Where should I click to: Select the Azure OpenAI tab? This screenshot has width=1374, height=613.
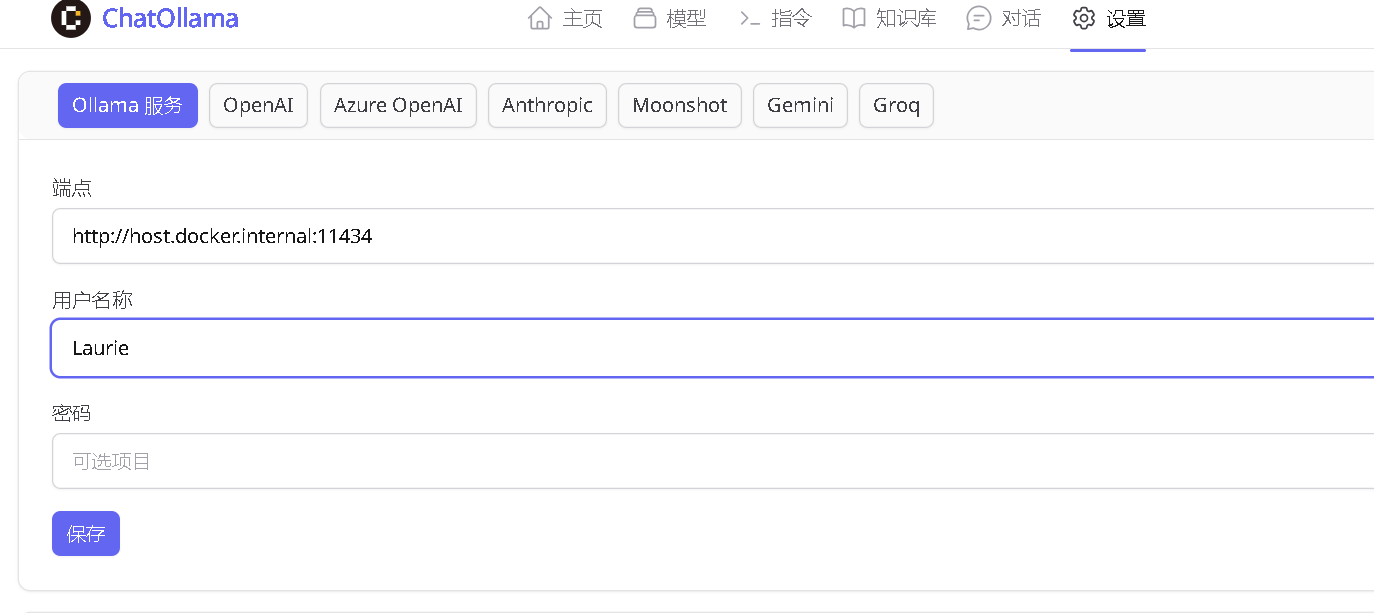[x=398, y=105]
